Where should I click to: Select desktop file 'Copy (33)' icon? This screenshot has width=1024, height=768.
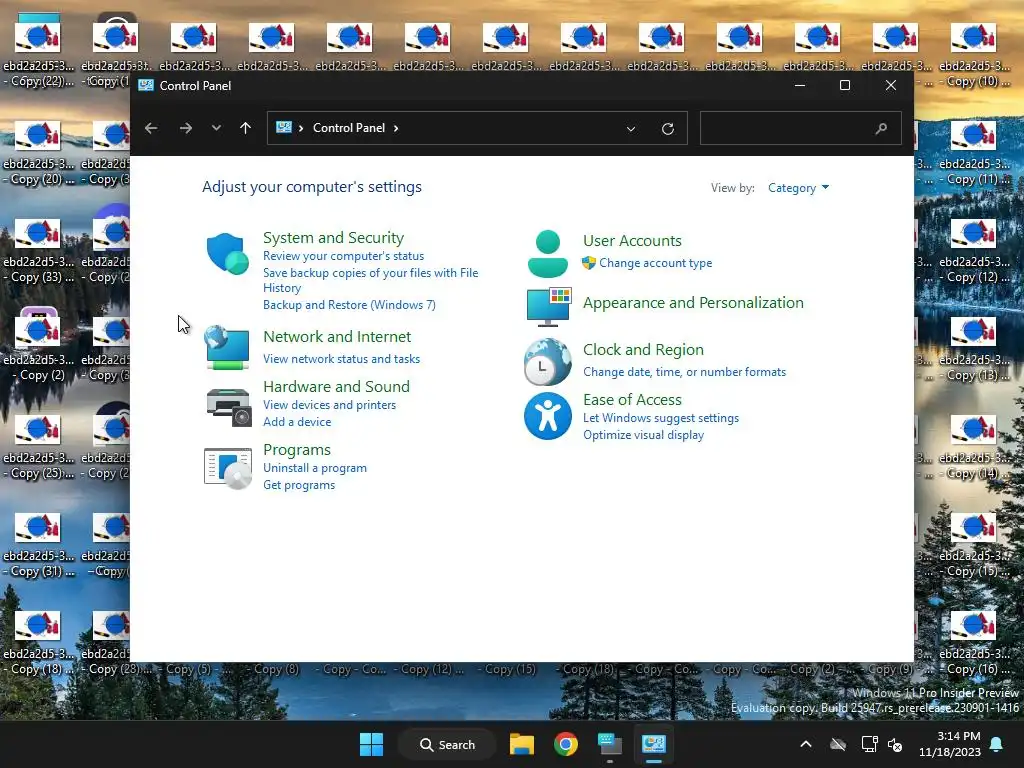click(38, 233)
